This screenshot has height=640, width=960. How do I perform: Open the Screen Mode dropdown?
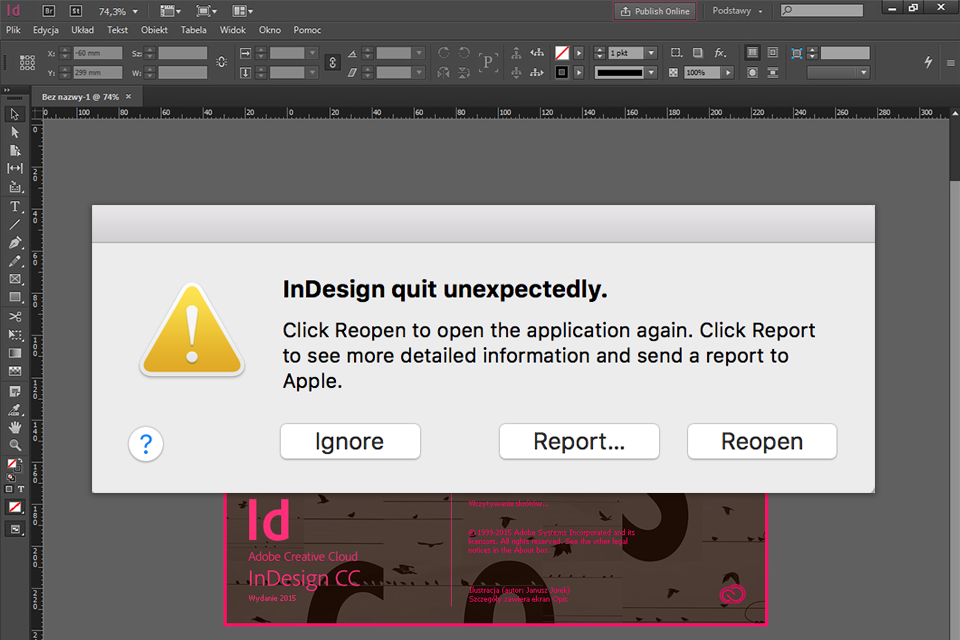207,11
